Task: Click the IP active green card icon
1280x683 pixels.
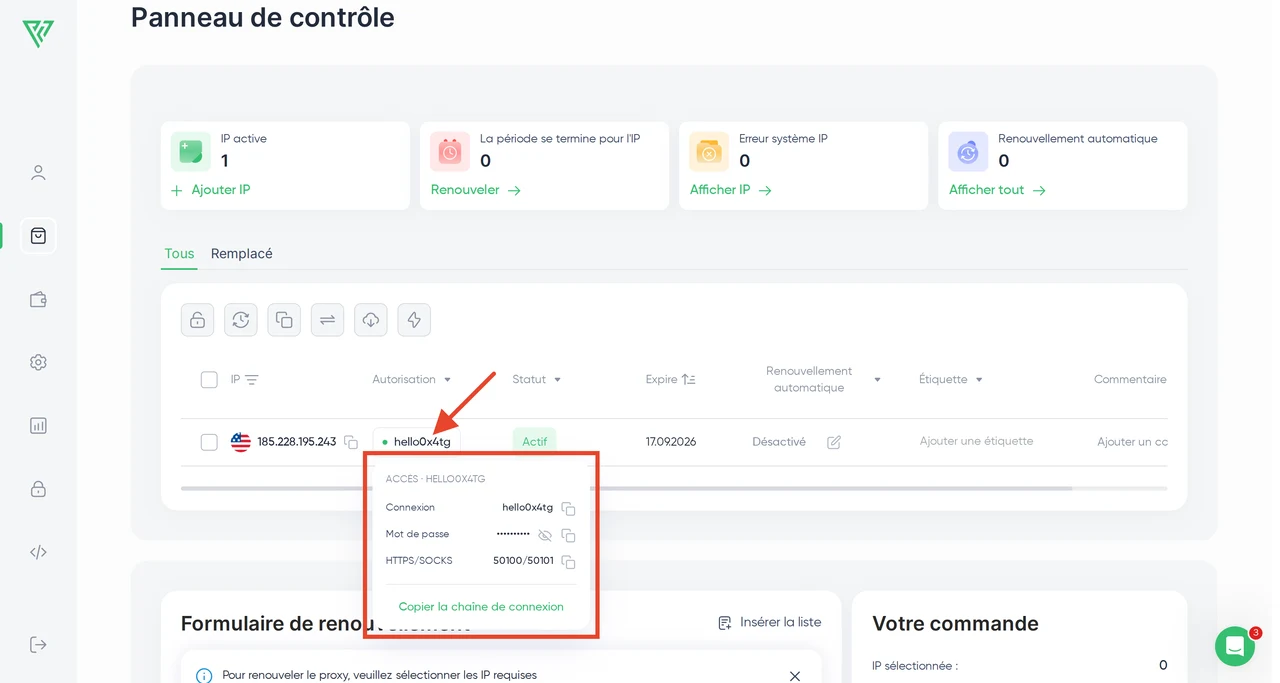Action: [x=191, y=152]
